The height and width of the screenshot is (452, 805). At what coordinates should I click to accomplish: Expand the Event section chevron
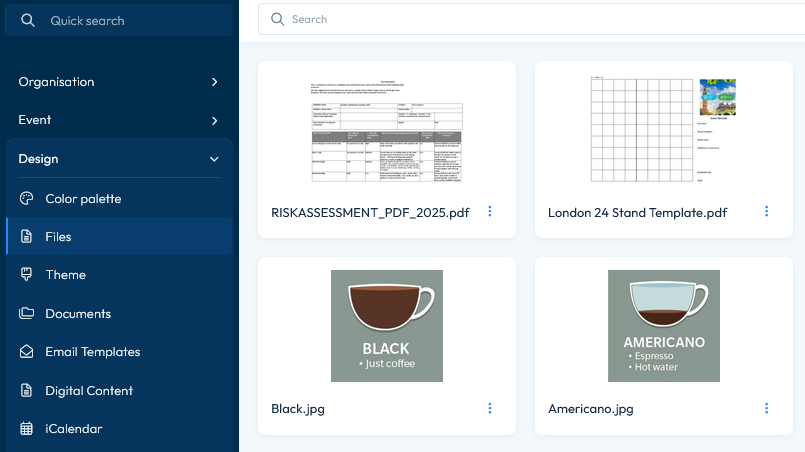[214, 120]
